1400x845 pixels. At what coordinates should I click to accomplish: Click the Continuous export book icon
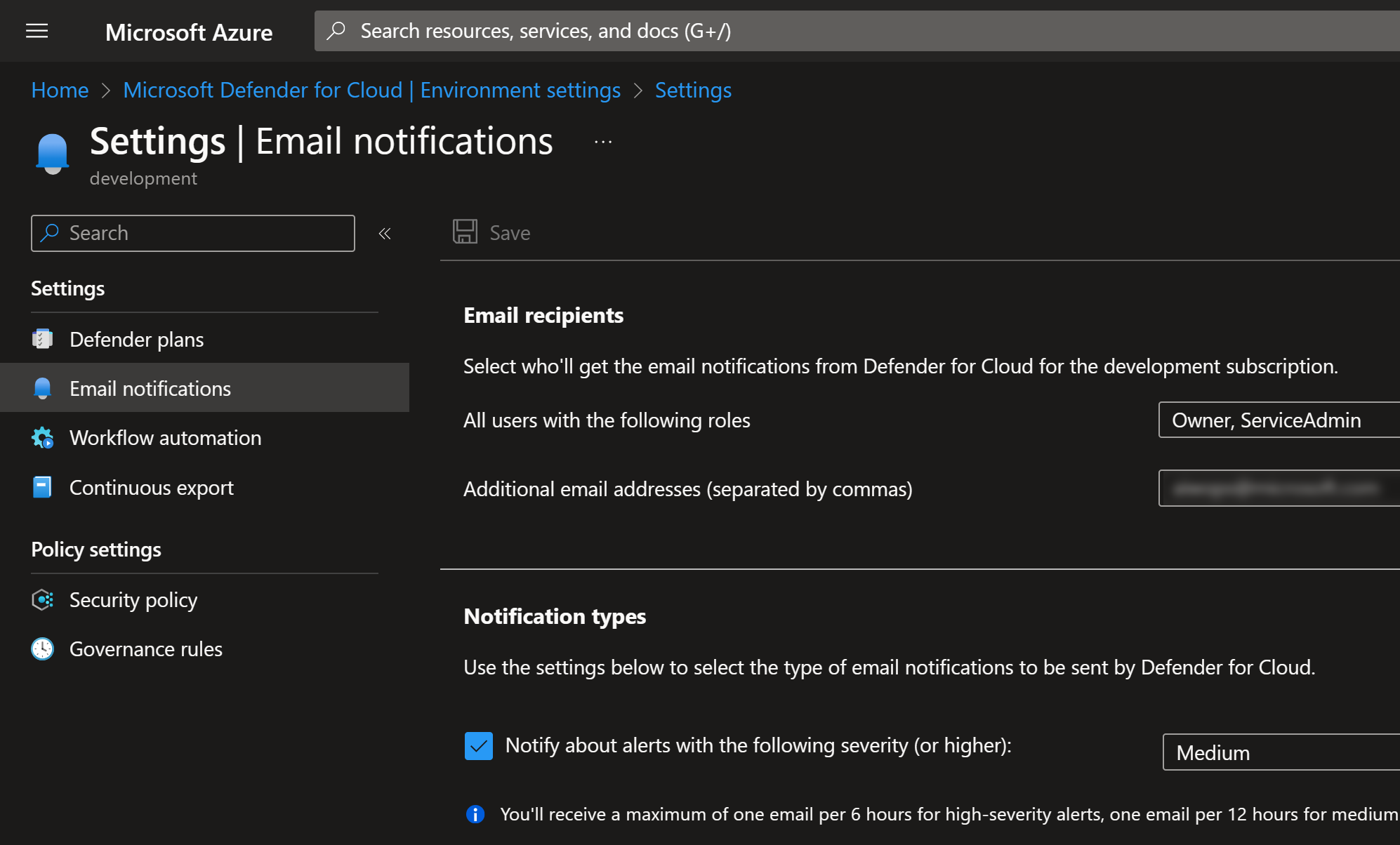point(42,487)
